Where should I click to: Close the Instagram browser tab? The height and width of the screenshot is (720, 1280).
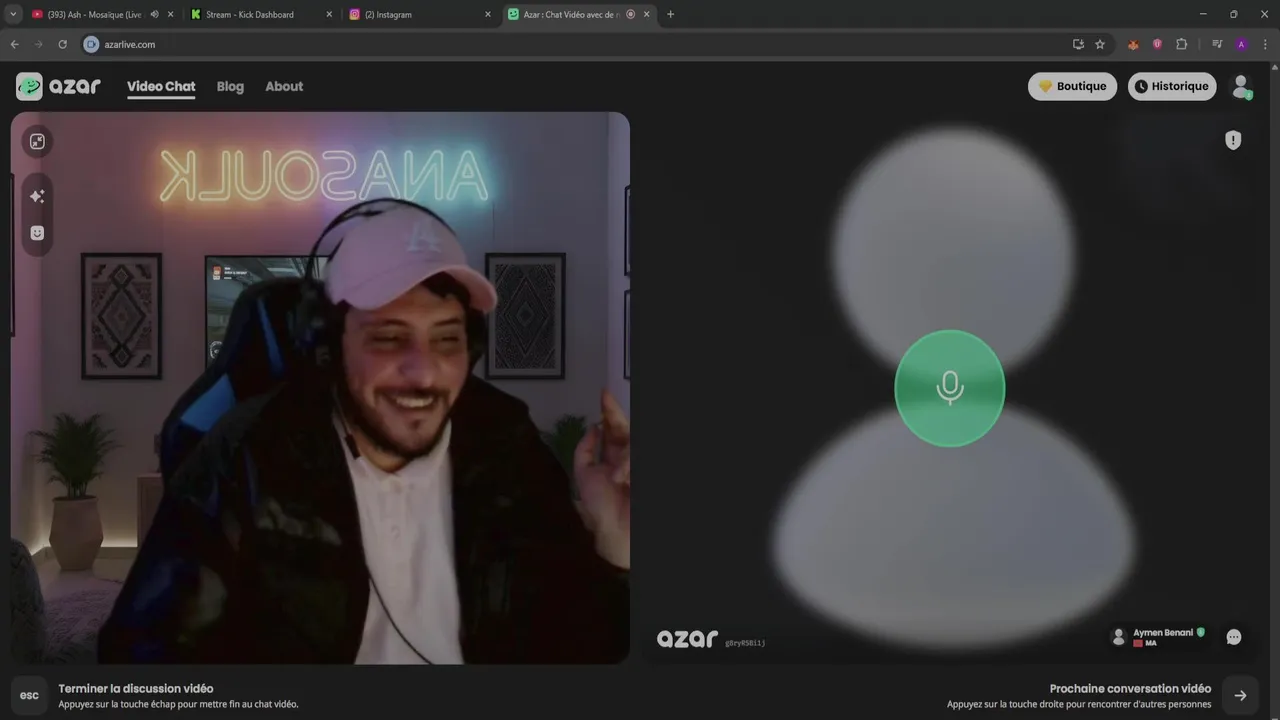tap(488, 14)
